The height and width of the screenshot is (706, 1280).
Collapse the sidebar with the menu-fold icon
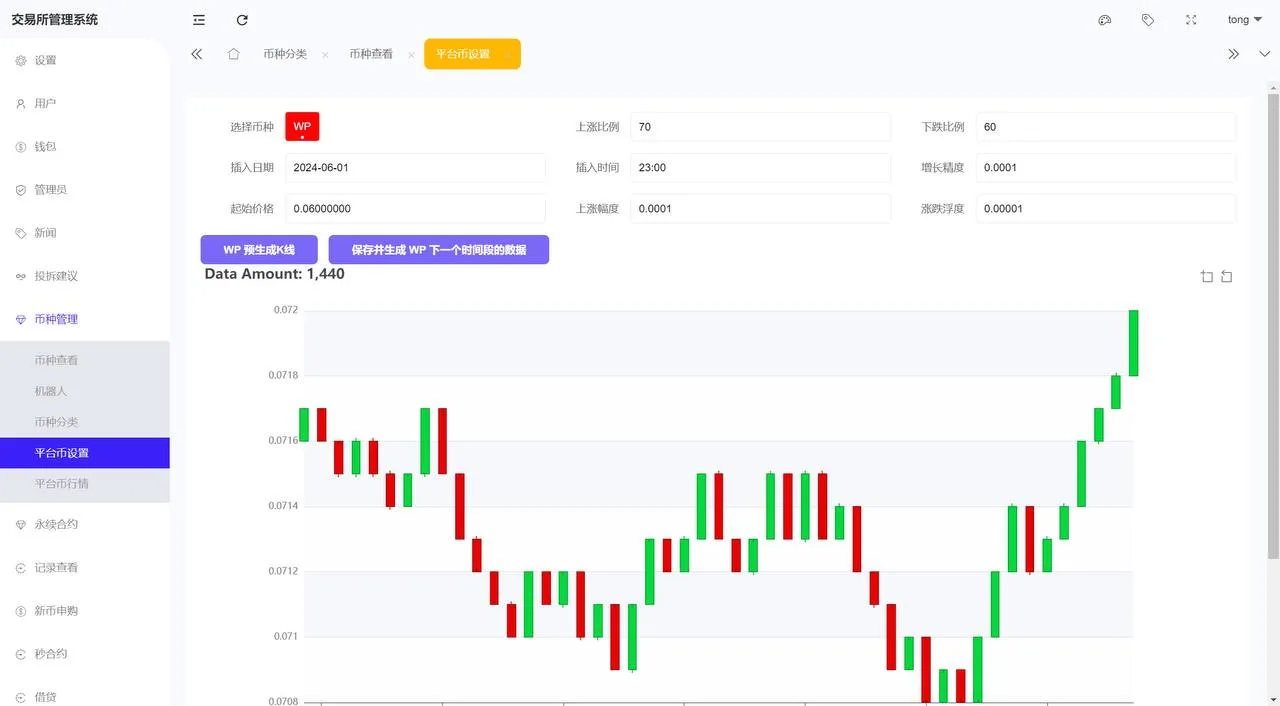click(x=199, y=20)
